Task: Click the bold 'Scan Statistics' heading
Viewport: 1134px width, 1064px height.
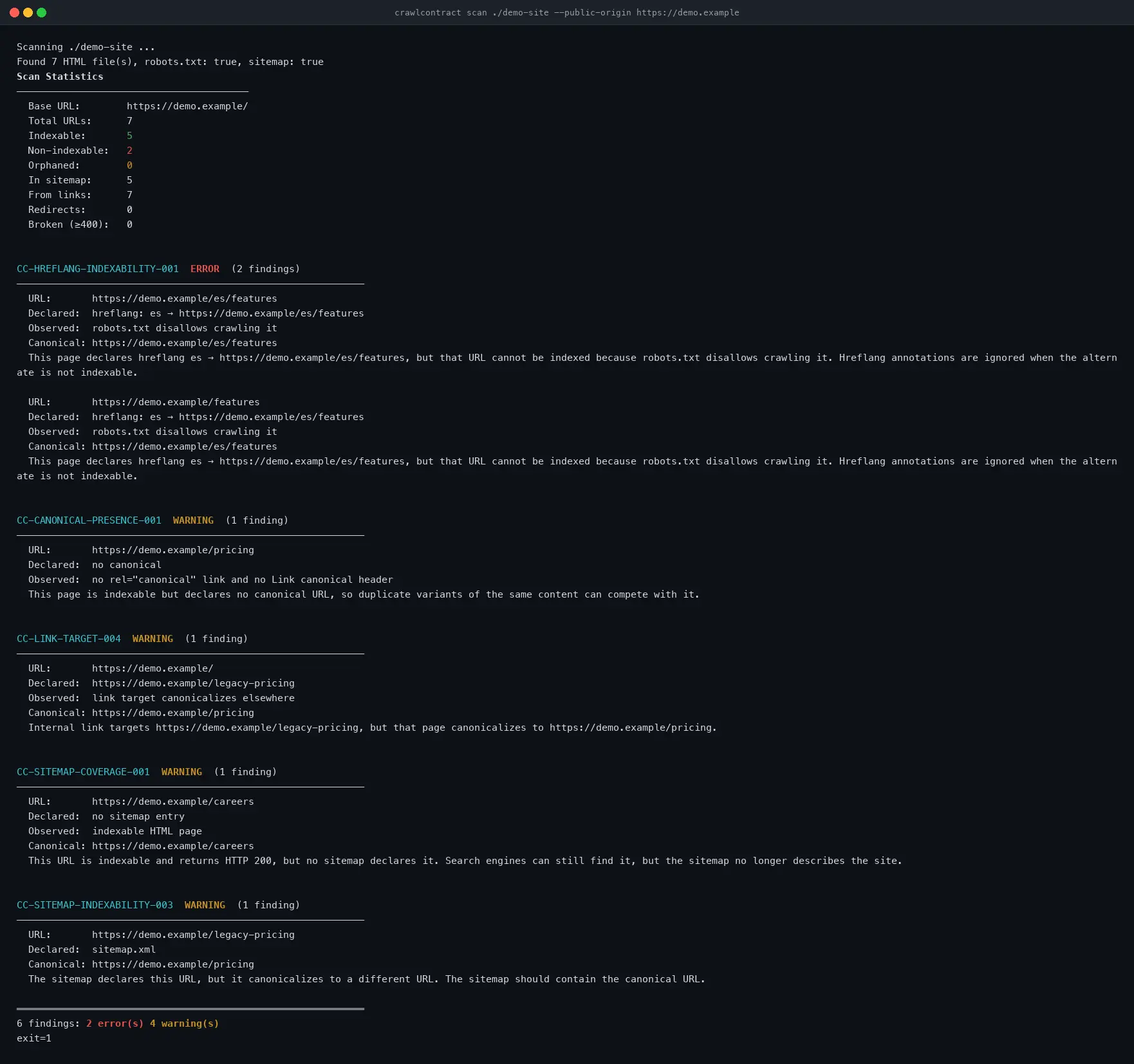Action: (x=60, y=77)
